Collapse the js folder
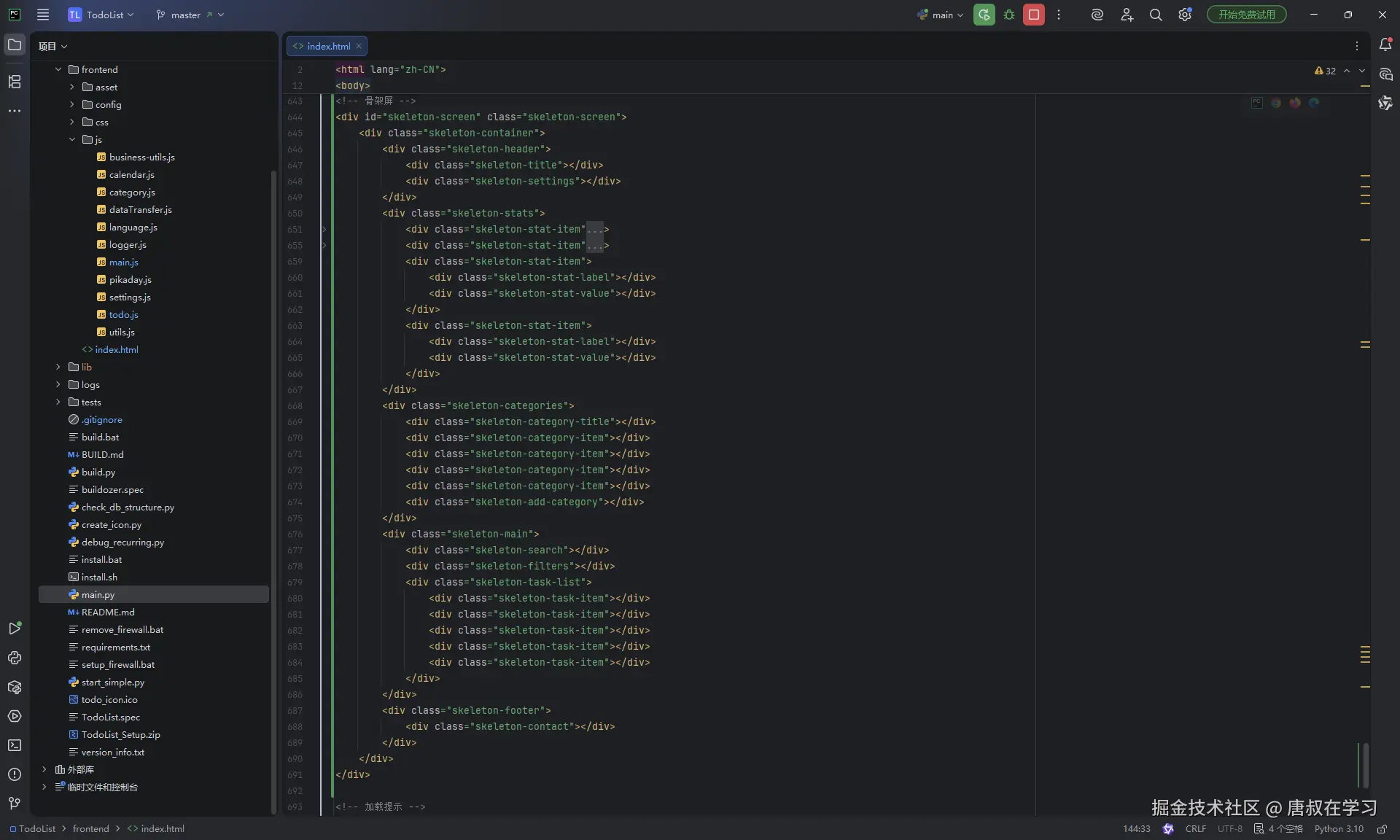The height and width of the screenshot is (840, 1400). click(x=72, y=139)
